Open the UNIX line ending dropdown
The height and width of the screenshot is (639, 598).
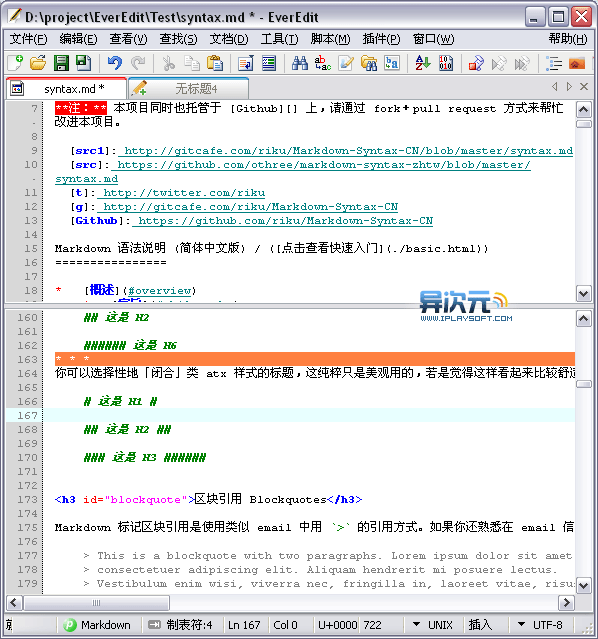(x=433, y=625)
